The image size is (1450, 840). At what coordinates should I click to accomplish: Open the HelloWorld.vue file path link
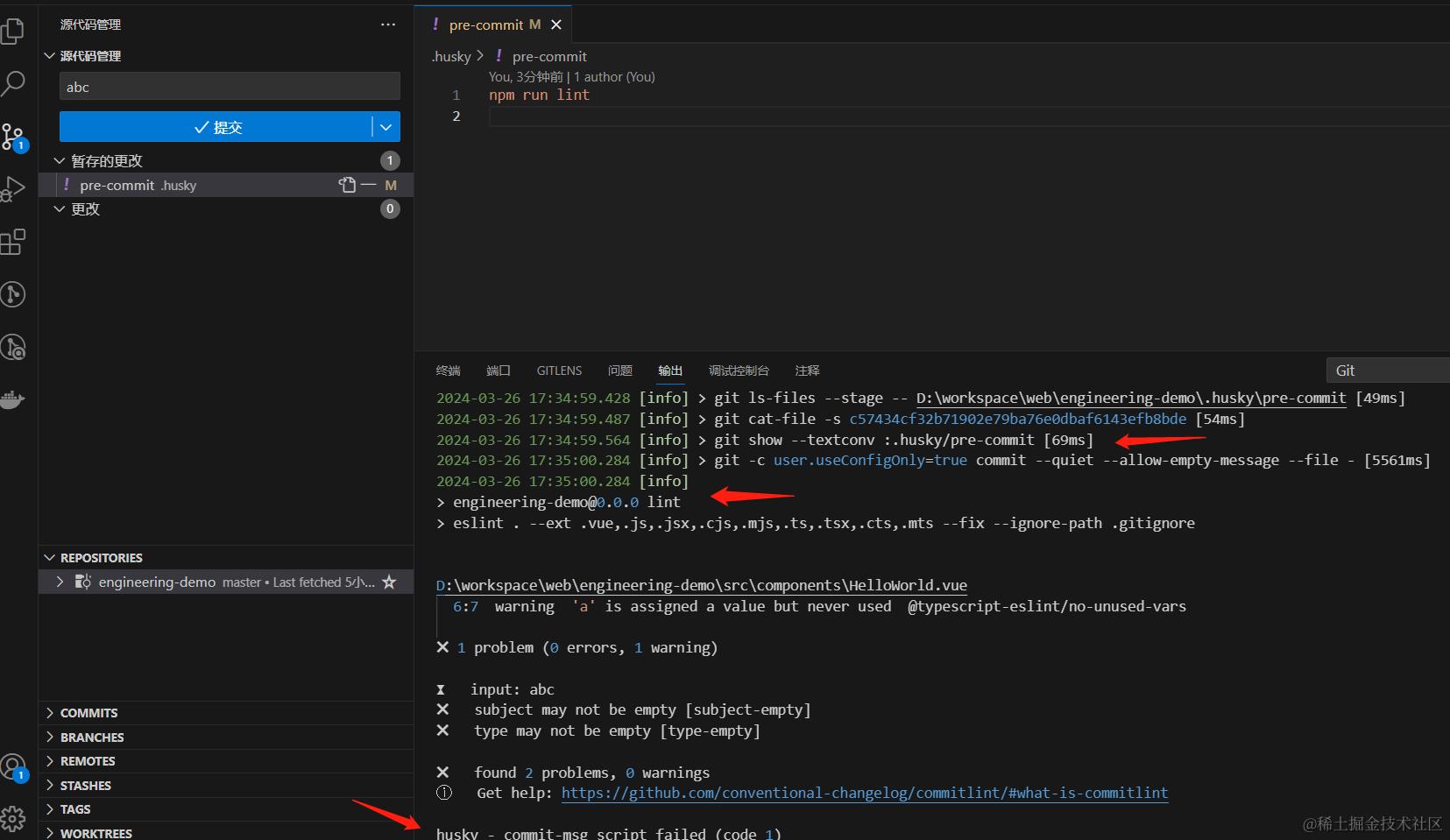pos(702,585)
